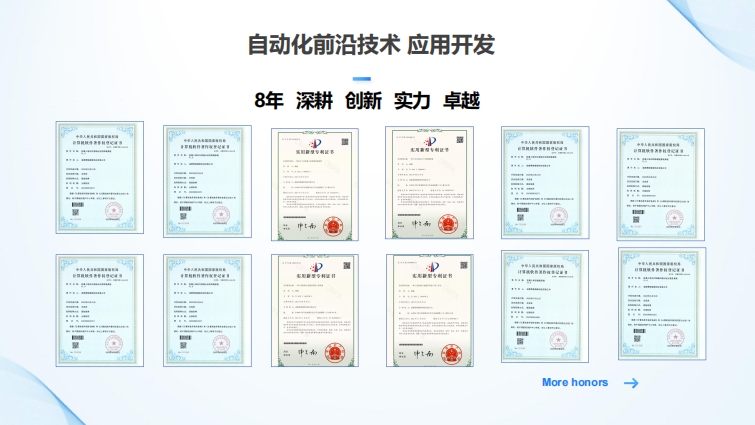
Task: Open the third bottom-row patent certificate
Action: pos(315,311)
